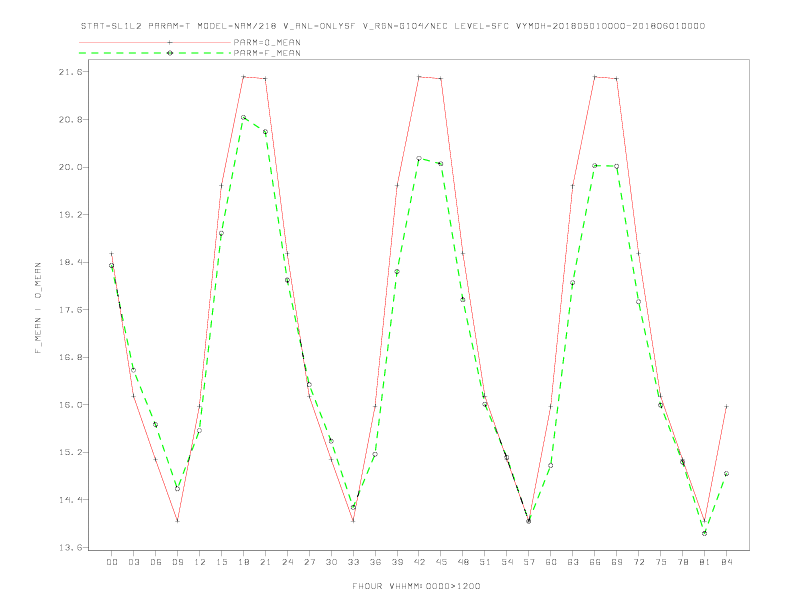This screenshot has height=612, width=792.
Task: Click the 75 forecast hour tick label
Action: [661, 562]
